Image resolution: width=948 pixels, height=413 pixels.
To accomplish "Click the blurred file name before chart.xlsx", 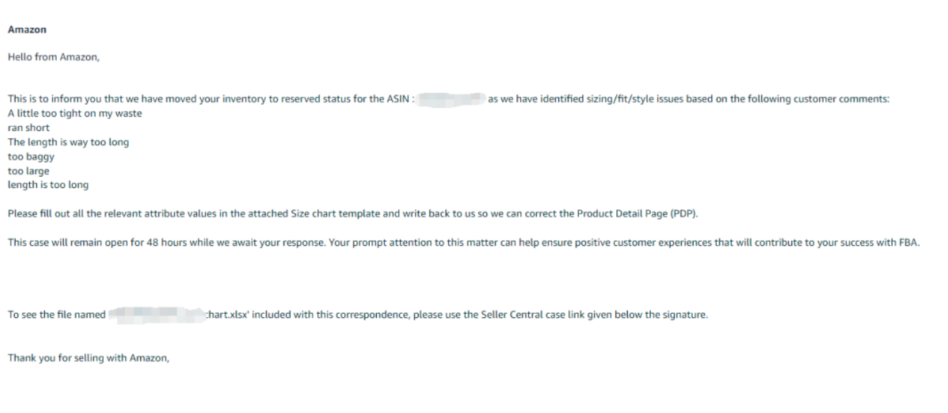I will pyautogui.click(x=157, y=315).
